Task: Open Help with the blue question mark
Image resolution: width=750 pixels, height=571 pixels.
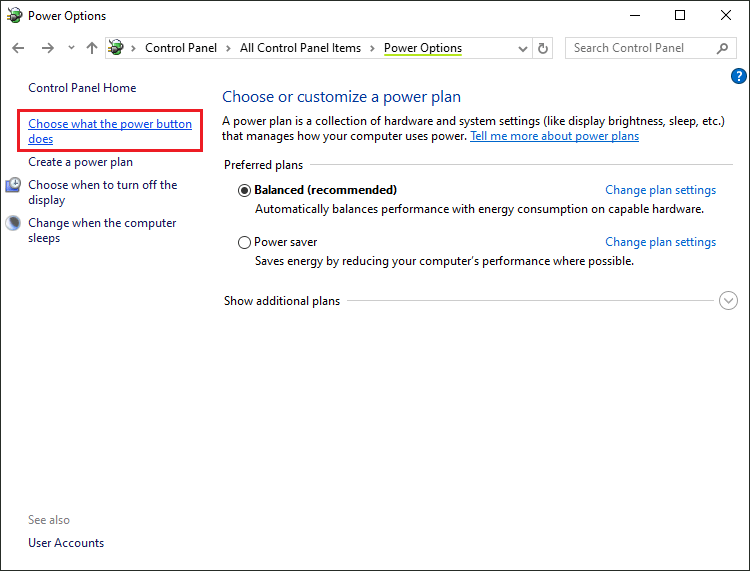Action: click(739, 76)
